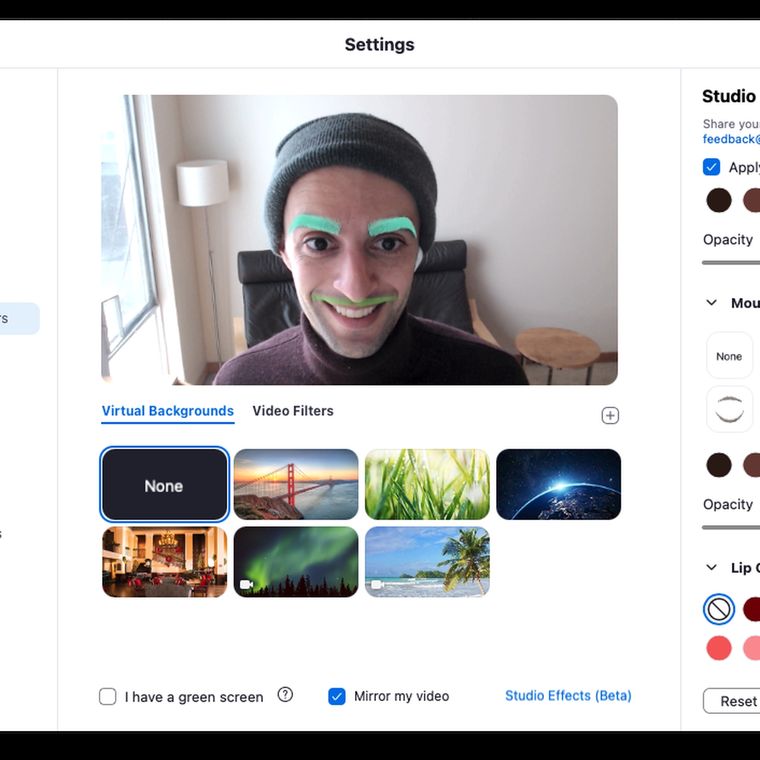Uncheck Mirror my video
This screenshot has width=760, height=760.
click(x=337, y=696)
